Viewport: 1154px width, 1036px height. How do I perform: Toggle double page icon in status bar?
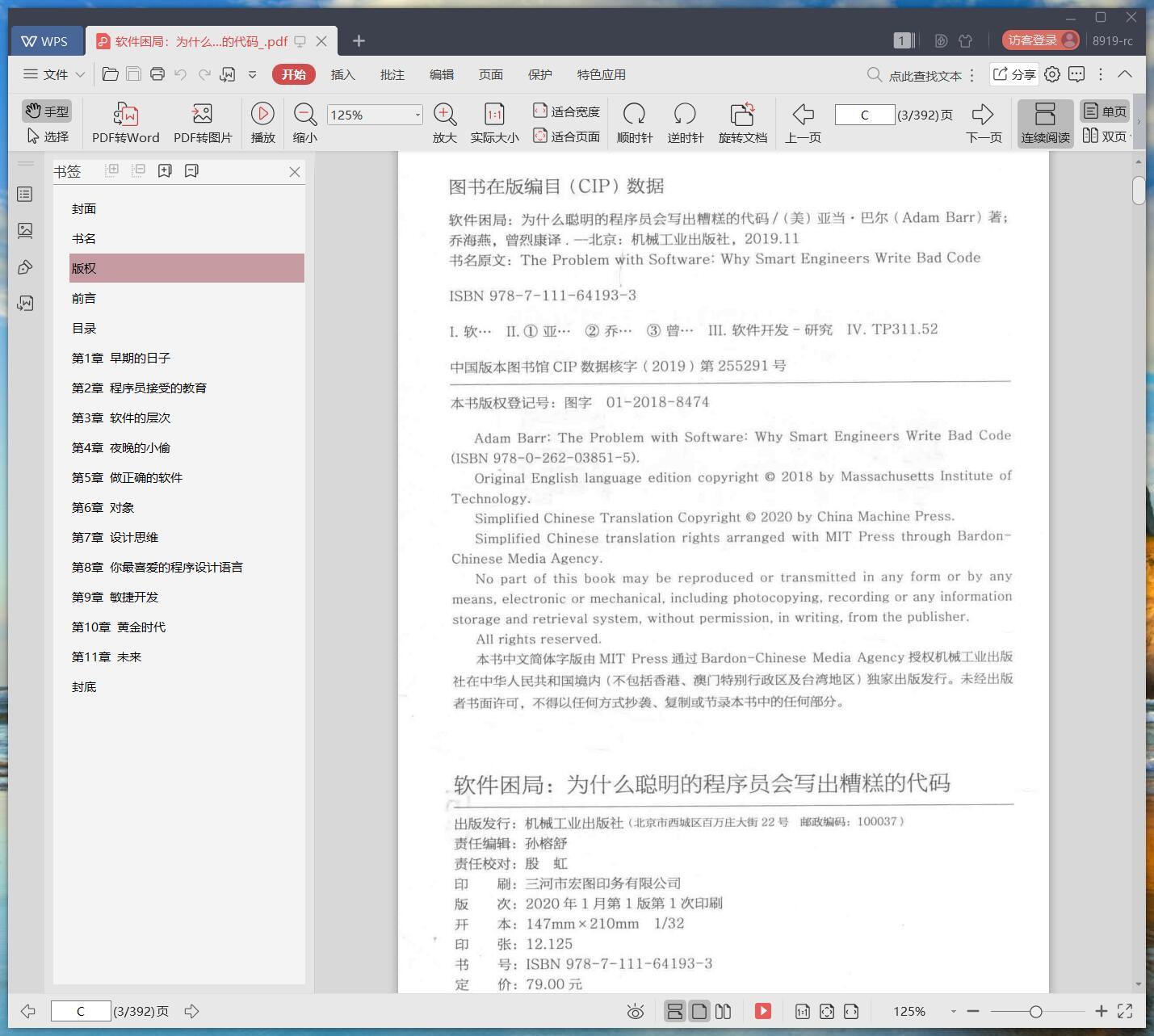click(x=724, y=1011)
